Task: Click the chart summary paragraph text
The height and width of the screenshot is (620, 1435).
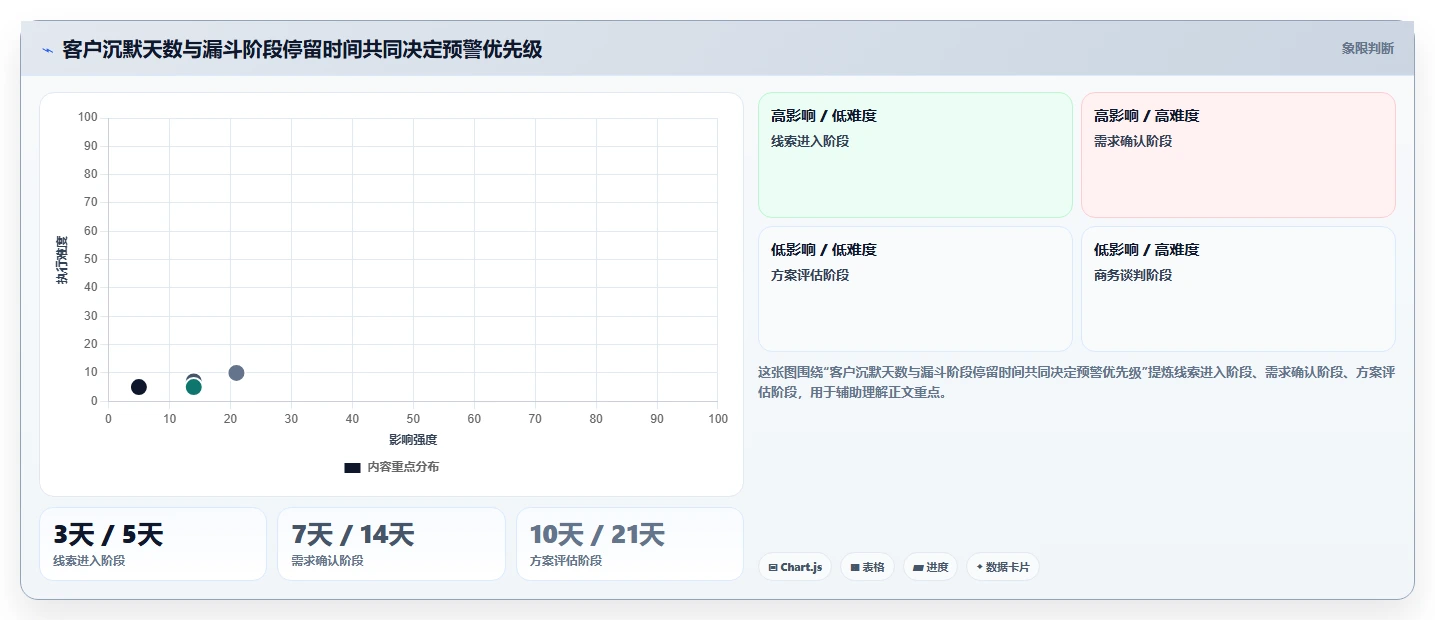Action: coord(1076,382)
